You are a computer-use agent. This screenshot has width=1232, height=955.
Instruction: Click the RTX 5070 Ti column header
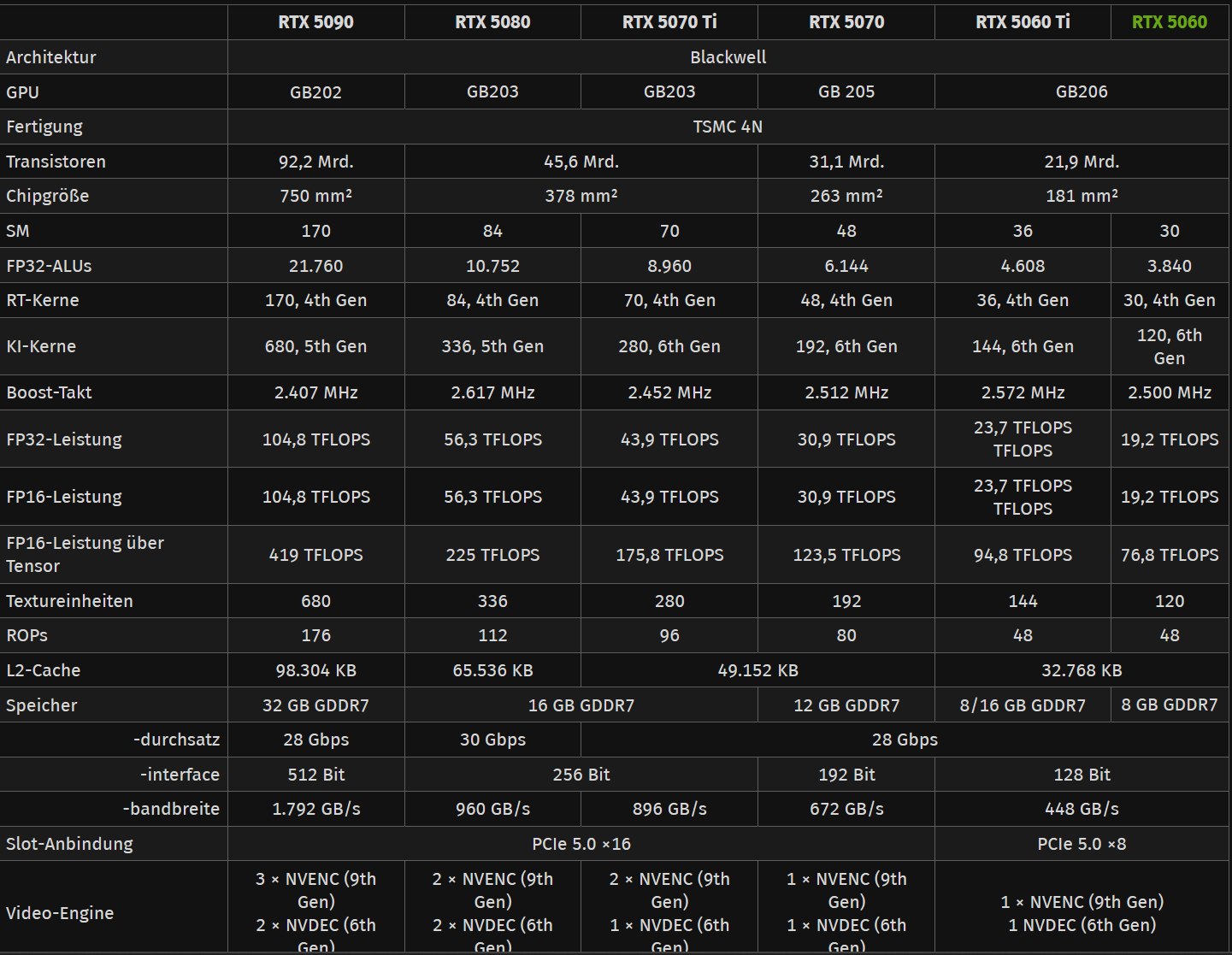(x=669, y=22)
